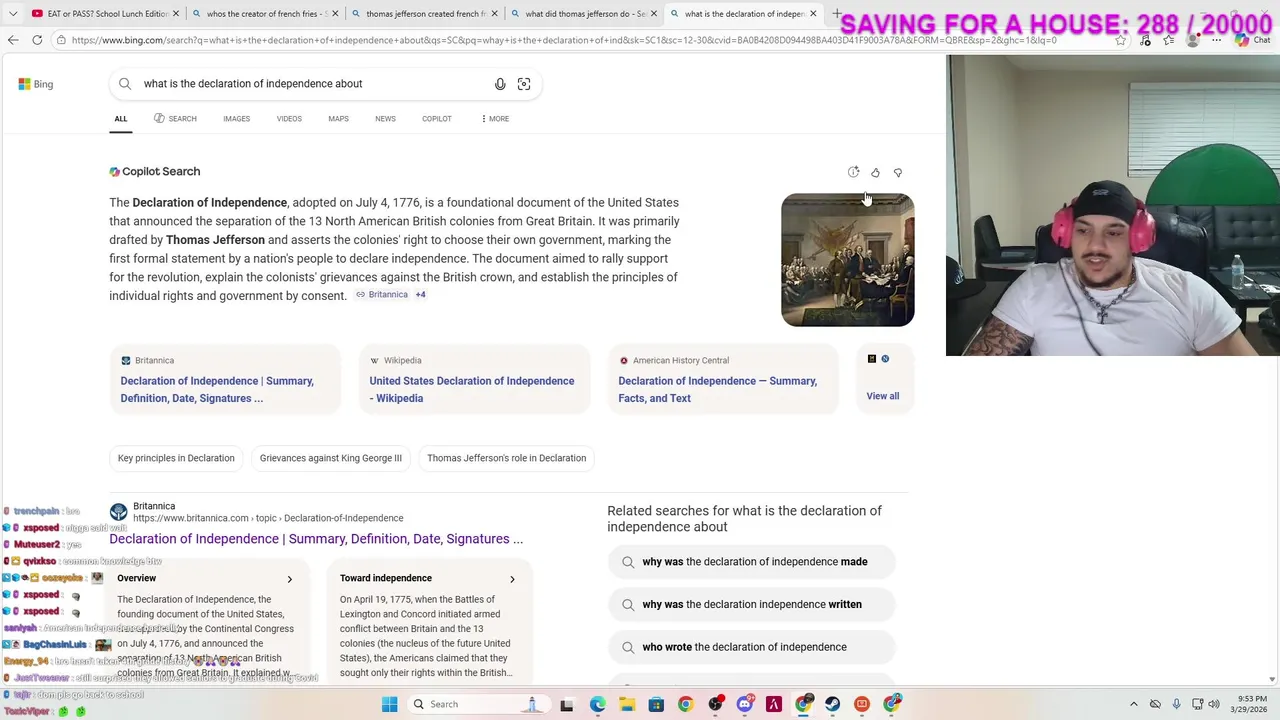Click the browser address bar URL
Viewport: 1280px width, 720px height.
(564, 40)
